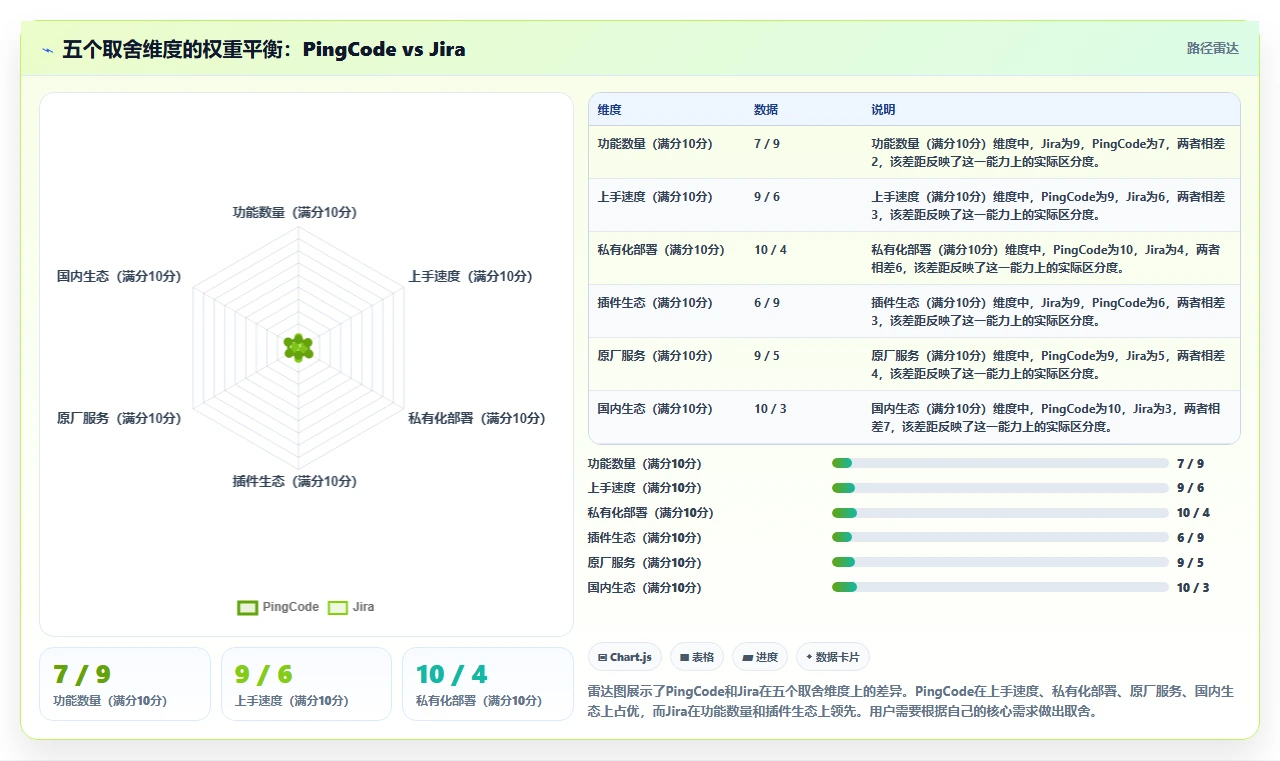Screen dimensions: 1280x761
Task: Click the 国内生态 axis label on the radar chart
Action: [119, 276]
